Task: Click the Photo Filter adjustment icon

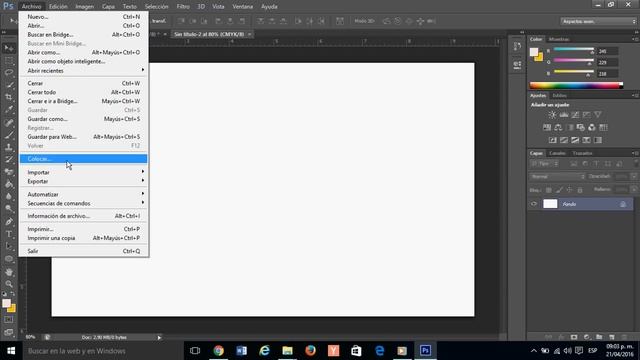Action: click(x=580, y=127)
